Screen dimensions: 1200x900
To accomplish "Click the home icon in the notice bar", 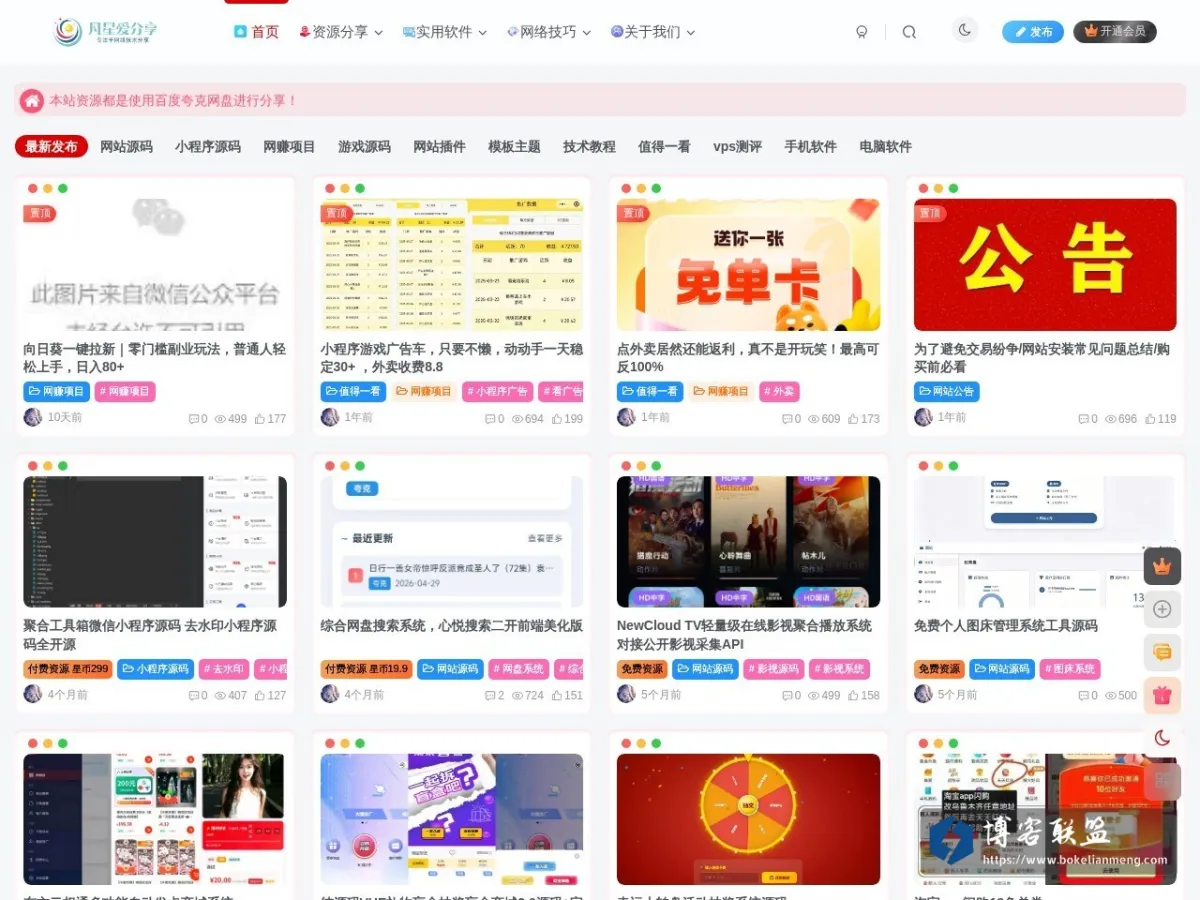I will coord(32,100).
